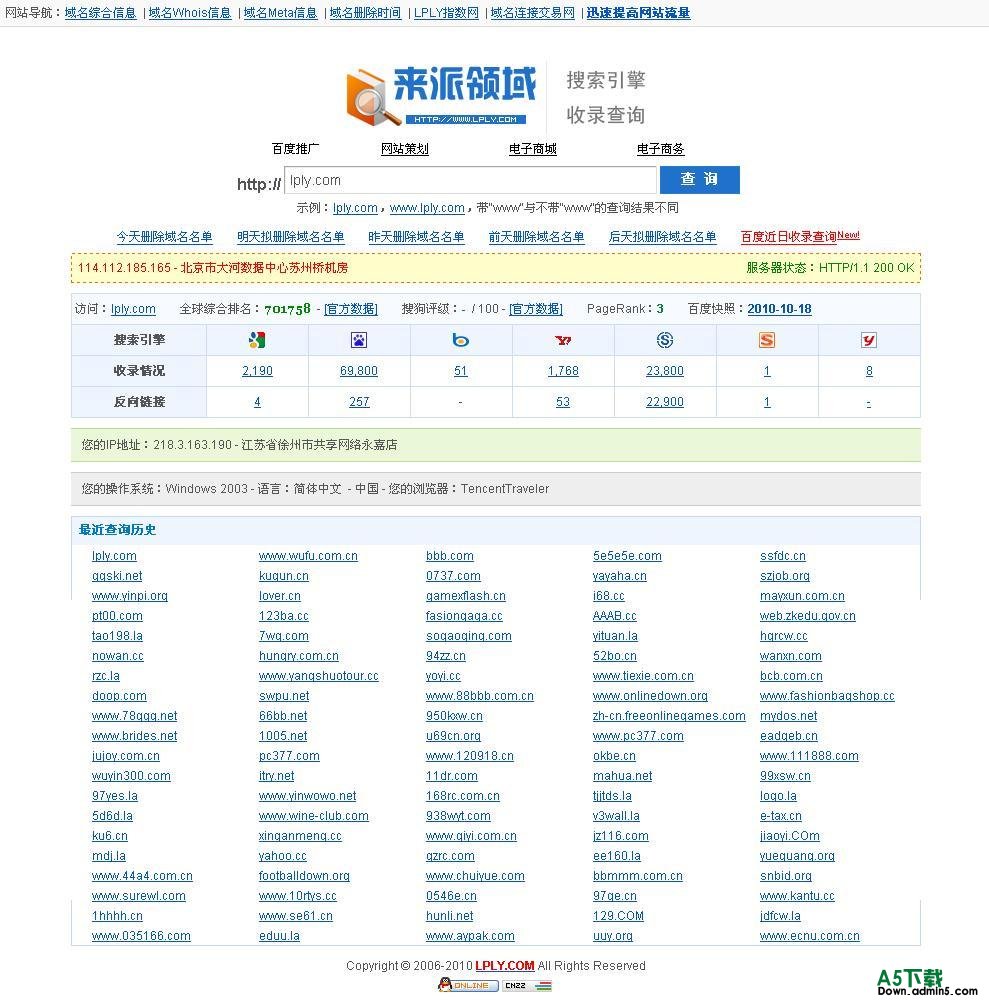The height and width of the screenshot is (1001, 989).
Task: Open www.brides.net history link
Action: (135, 736)
